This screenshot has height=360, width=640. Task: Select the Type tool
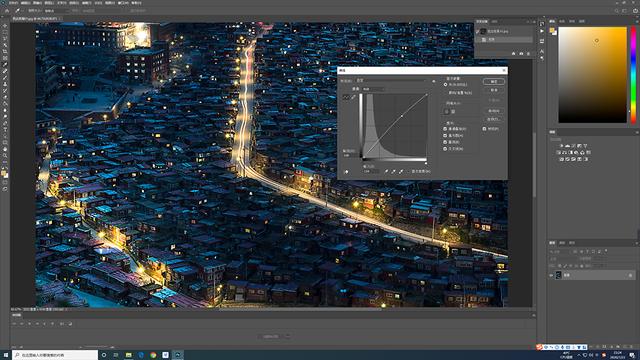(x=5, y=130)
